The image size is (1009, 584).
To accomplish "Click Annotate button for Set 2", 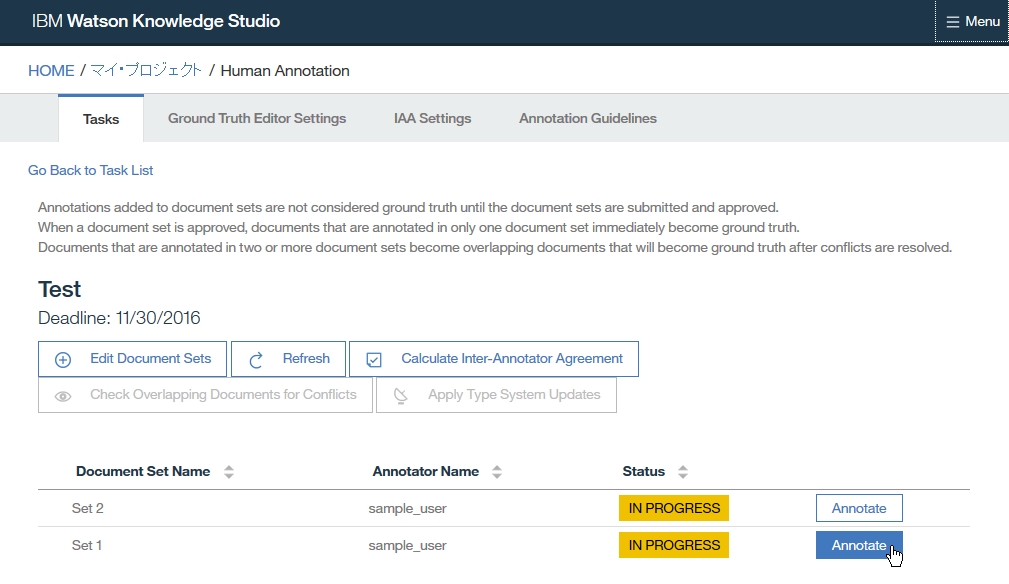I will 859,508.
